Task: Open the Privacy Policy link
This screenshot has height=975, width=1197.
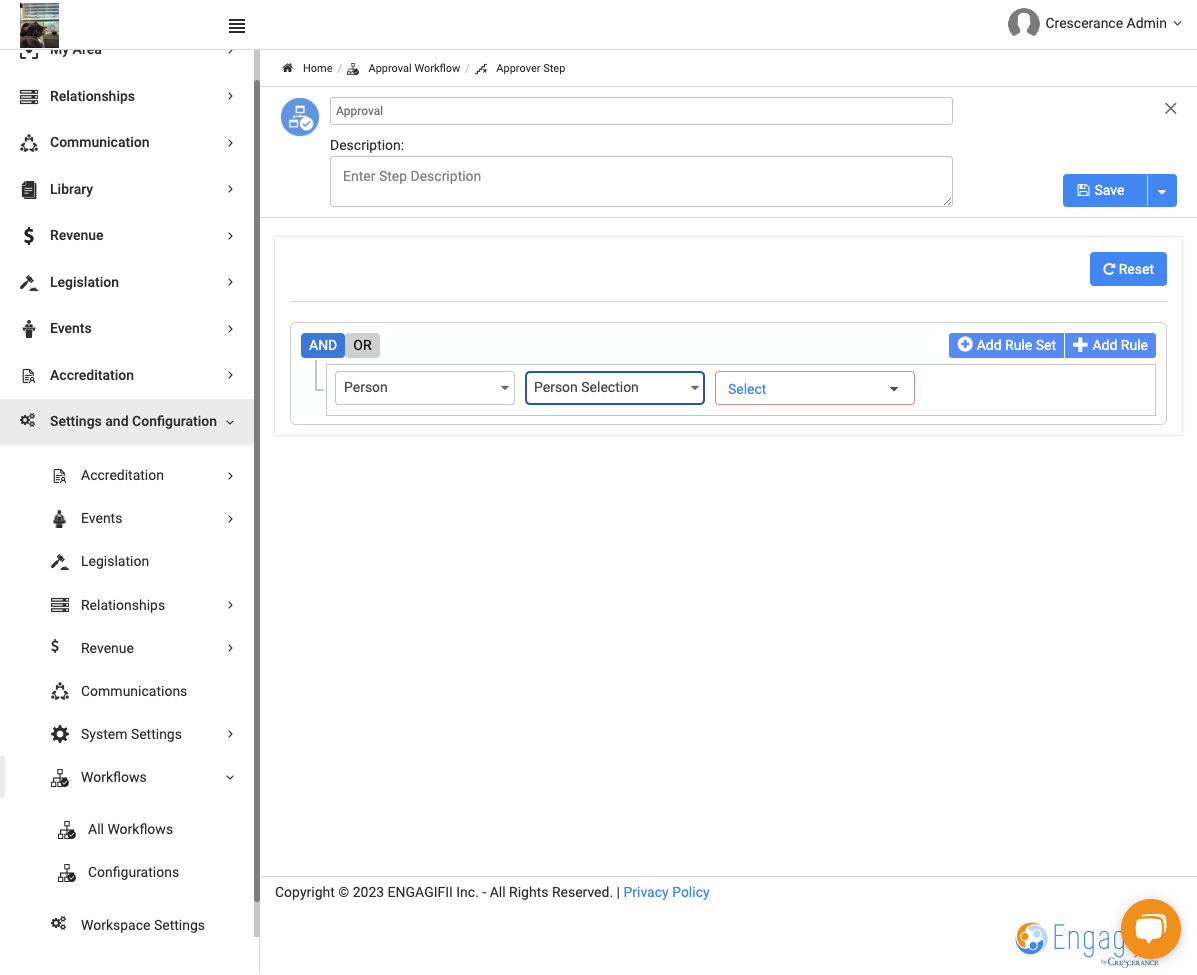Action: (666, 893)
